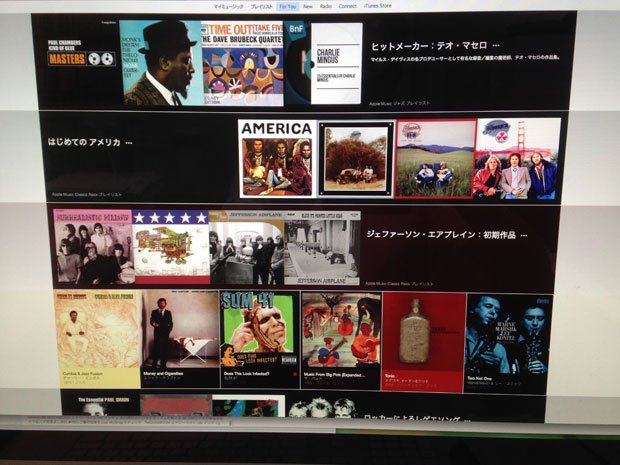
Task: Open the Surrealistic Pillow album cover
Action: coord(93,247)
